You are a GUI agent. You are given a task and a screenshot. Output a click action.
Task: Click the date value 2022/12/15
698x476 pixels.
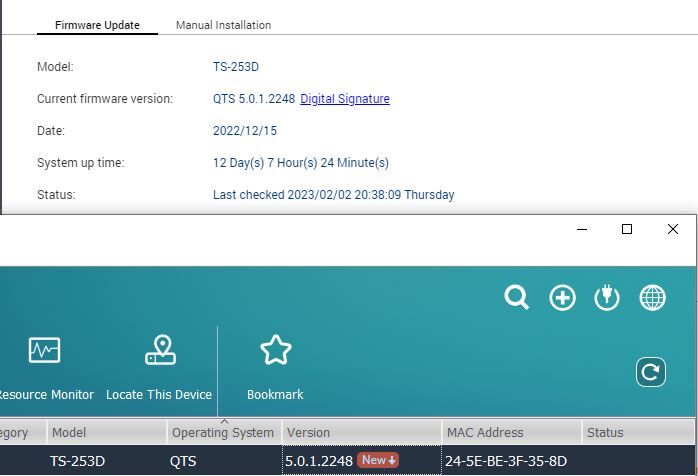point(245,130)
